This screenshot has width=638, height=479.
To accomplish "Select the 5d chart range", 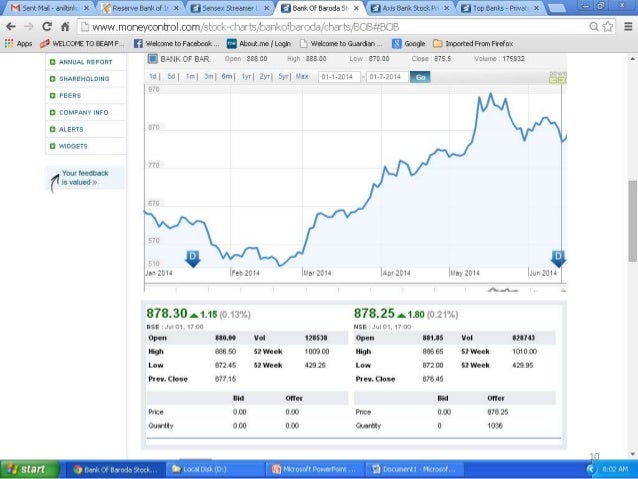I will tap(171, 77).
